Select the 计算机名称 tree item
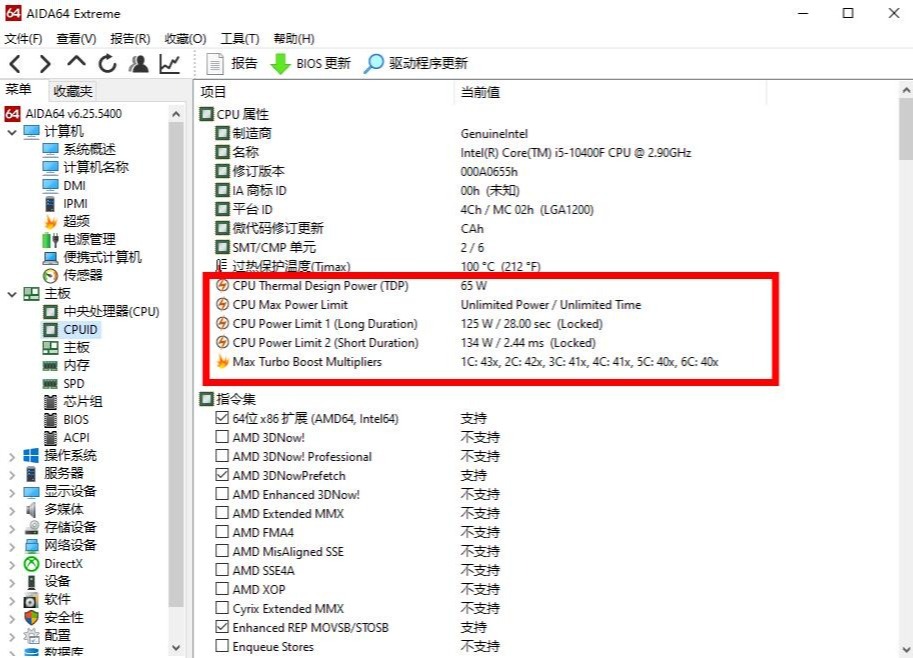Viewport: 913px width, 658px height. [x=96, y=168]
